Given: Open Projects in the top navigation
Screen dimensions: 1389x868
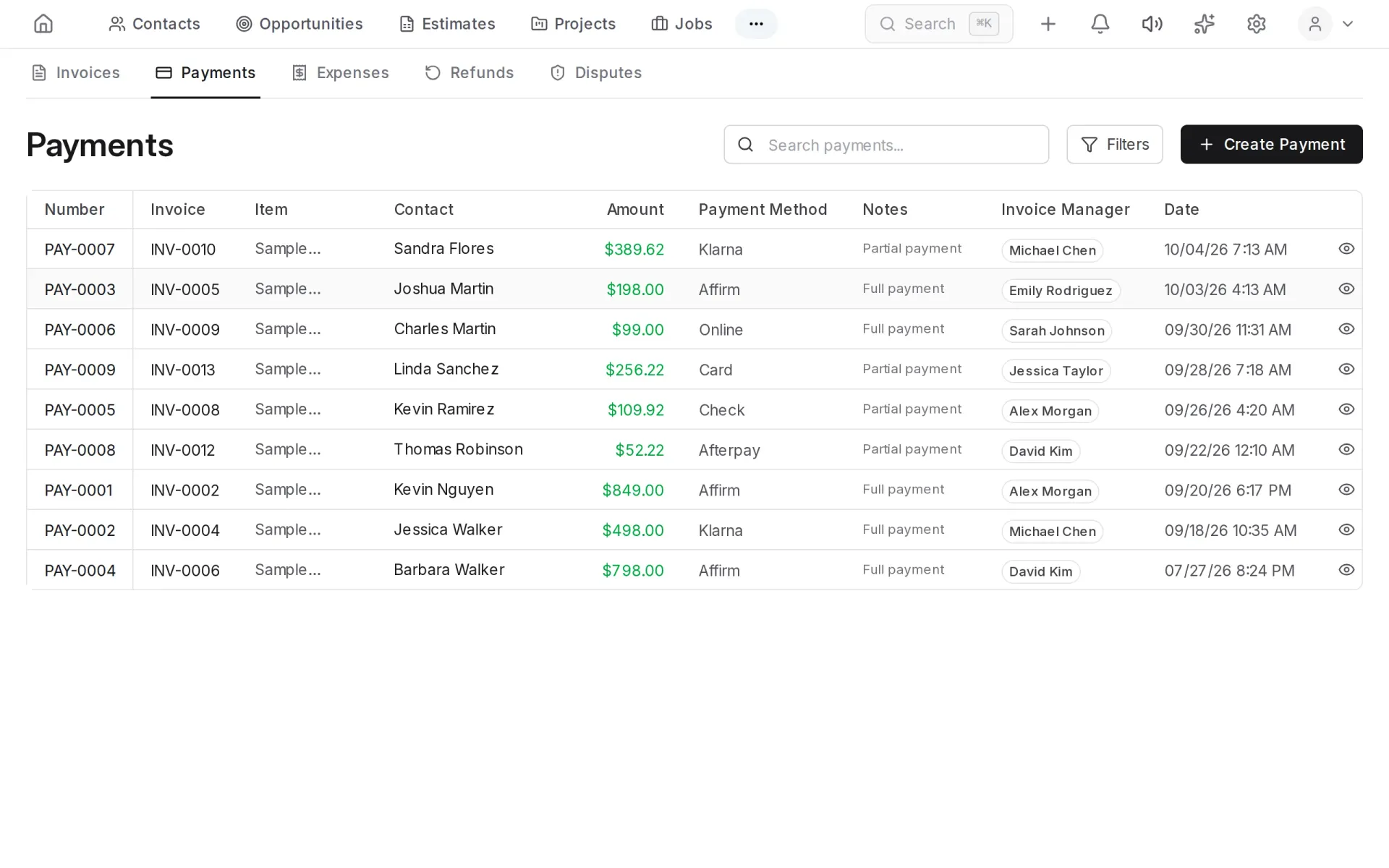Looking at the screenshot, I should click(x=573, y=24).
